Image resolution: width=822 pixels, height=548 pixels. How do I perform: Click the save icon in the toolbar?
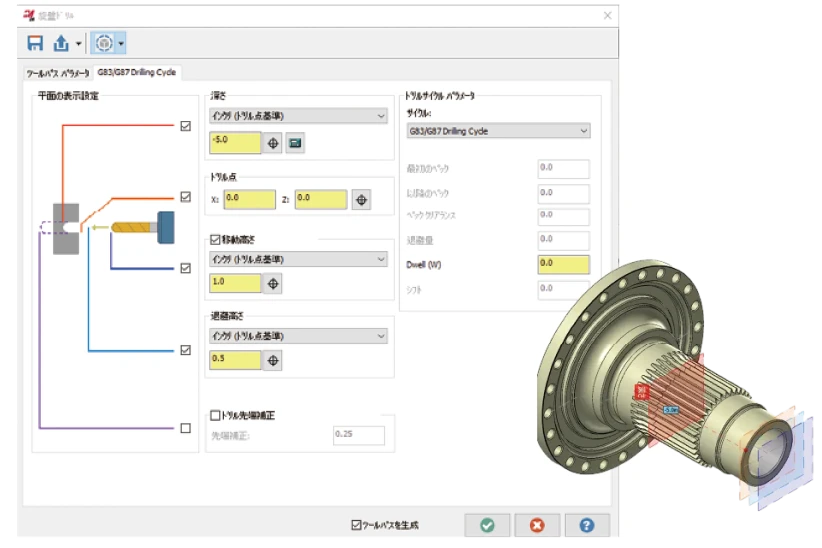click(36, 43)
